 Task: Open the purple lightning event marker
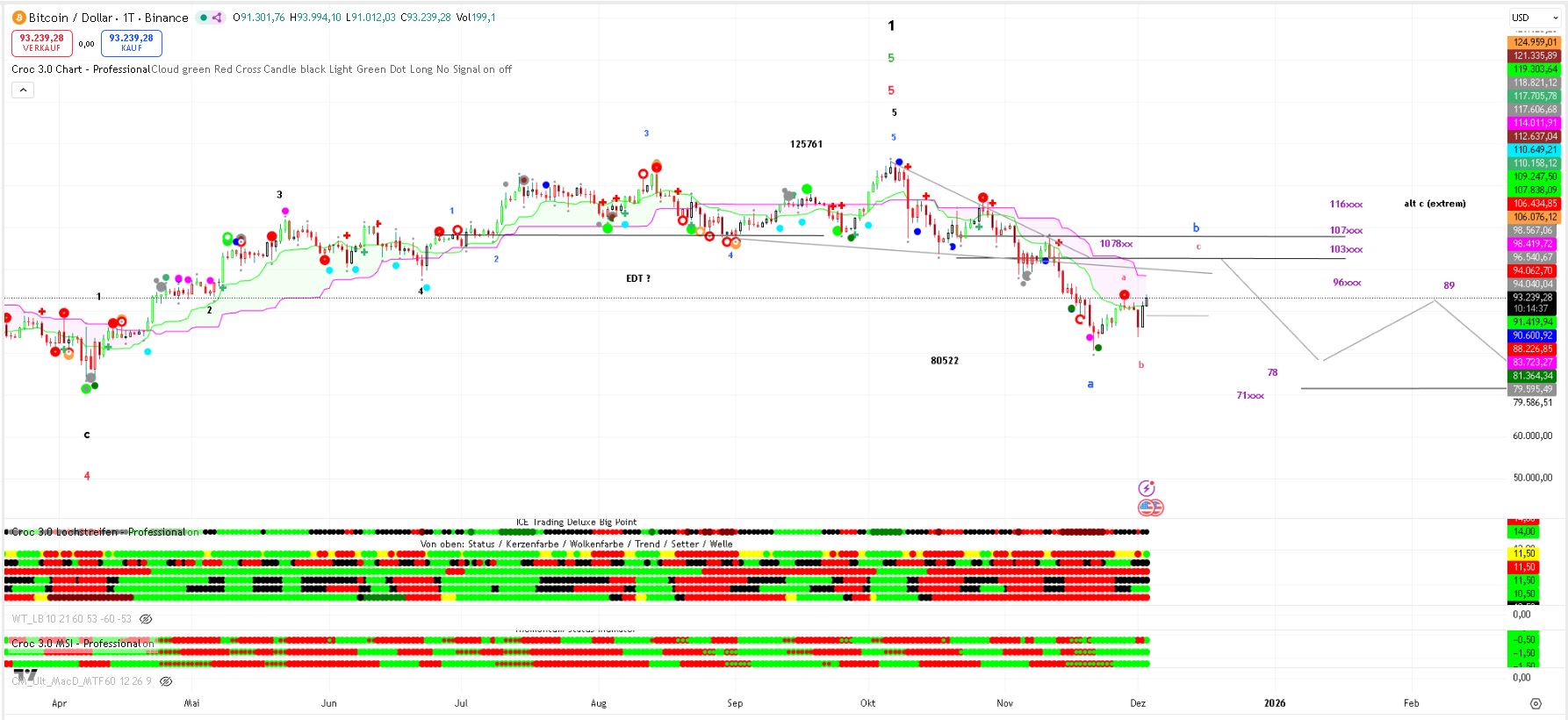point(1147,488)
